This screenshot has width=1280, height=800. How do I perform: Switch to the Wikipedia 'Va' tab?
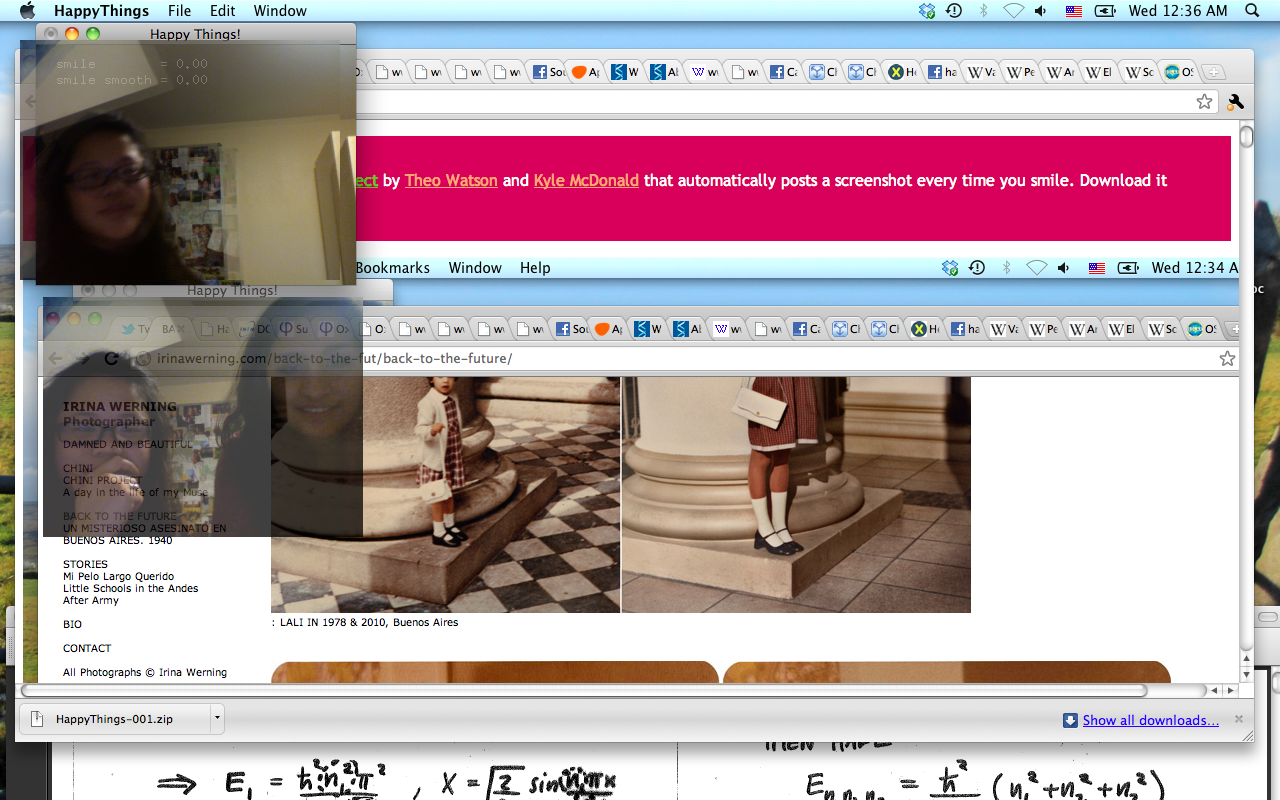point(980,72)
